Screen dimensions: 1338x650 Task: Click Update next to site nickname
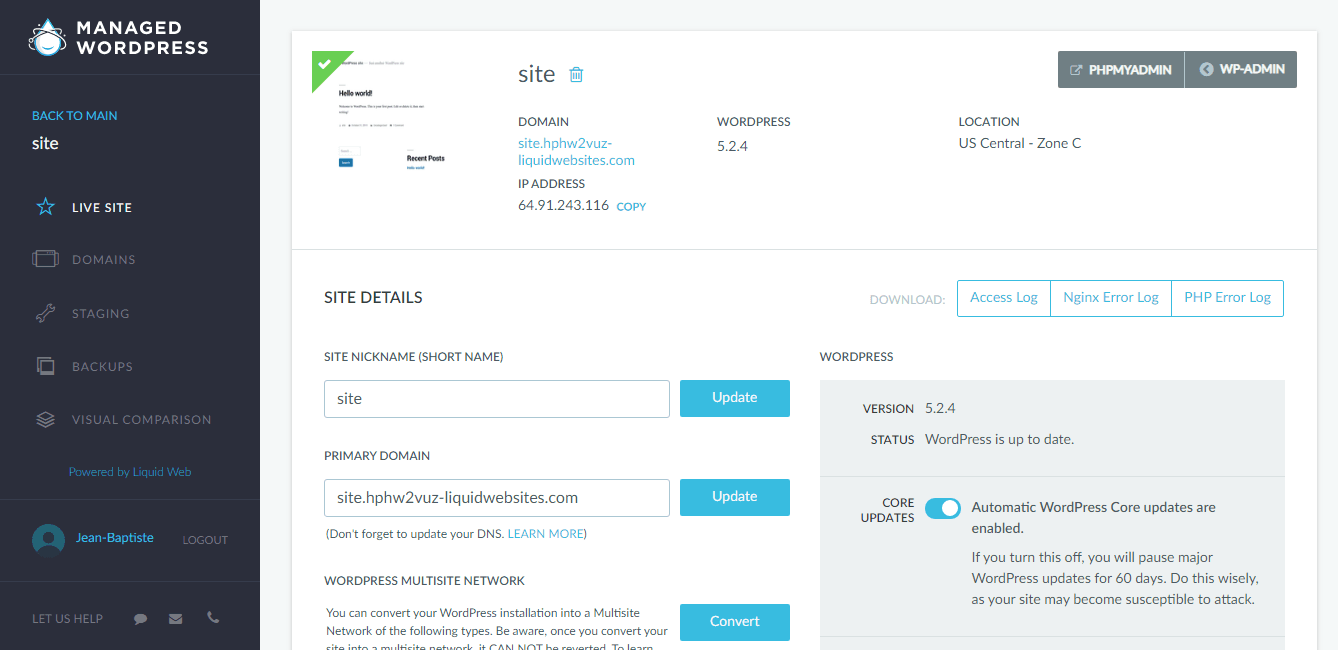735,398
